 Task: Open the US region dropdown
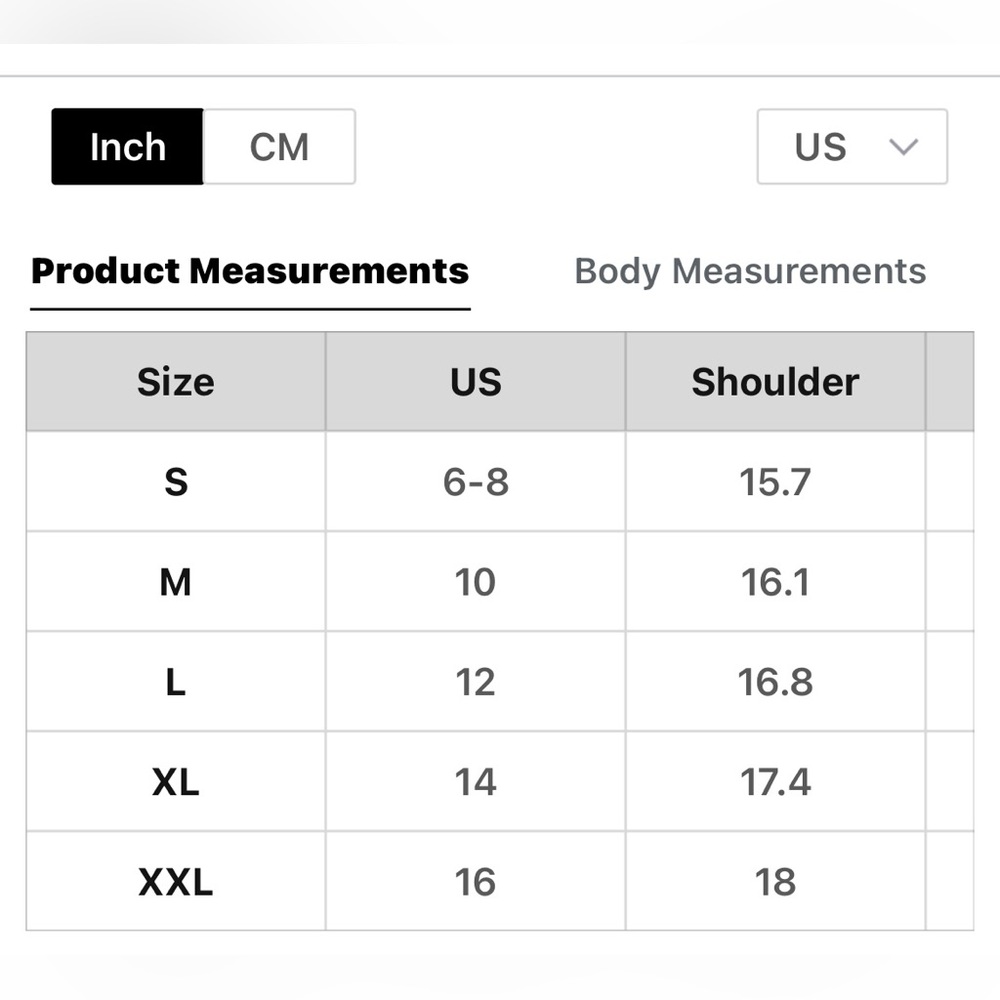[x=852, y=147]
